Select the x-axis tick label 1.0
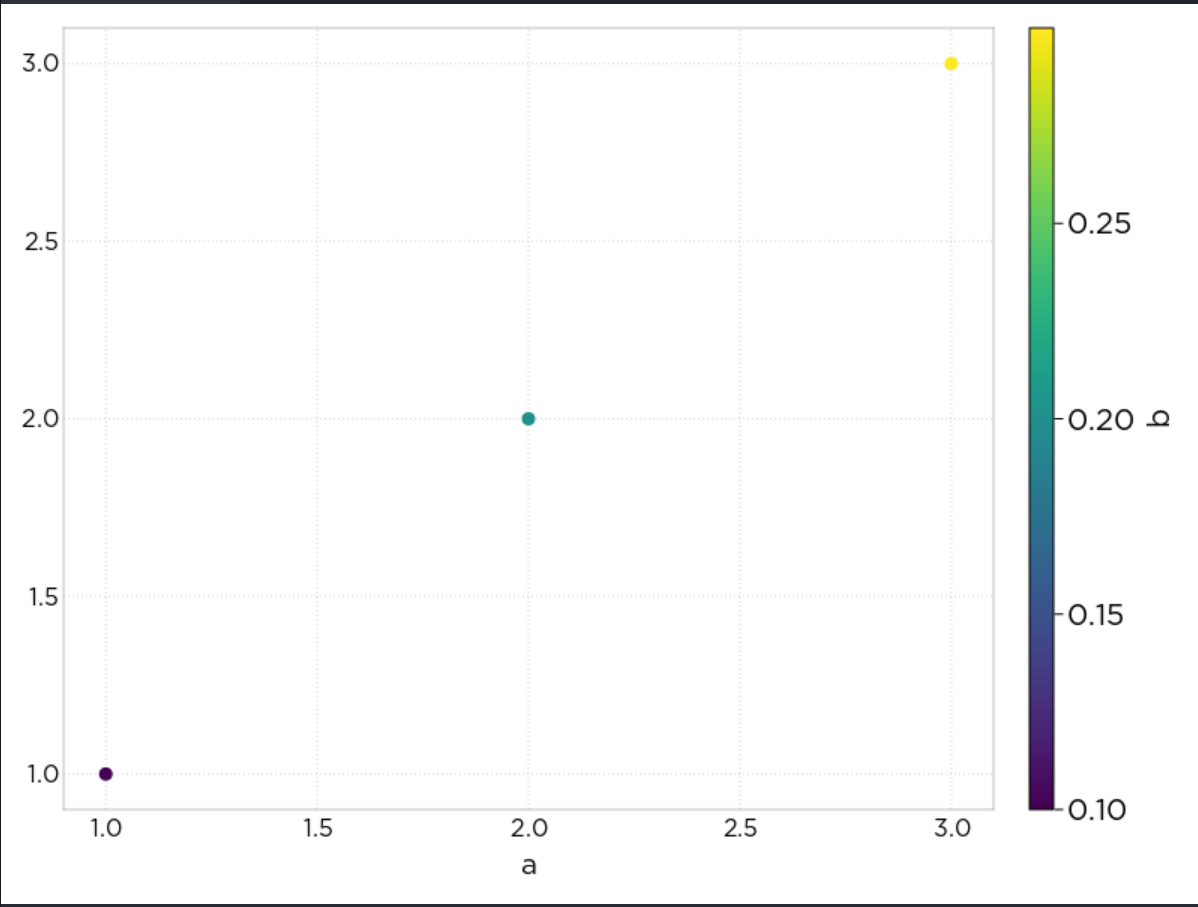This screenshot has width=1198, height=907. tap(105, 828)
